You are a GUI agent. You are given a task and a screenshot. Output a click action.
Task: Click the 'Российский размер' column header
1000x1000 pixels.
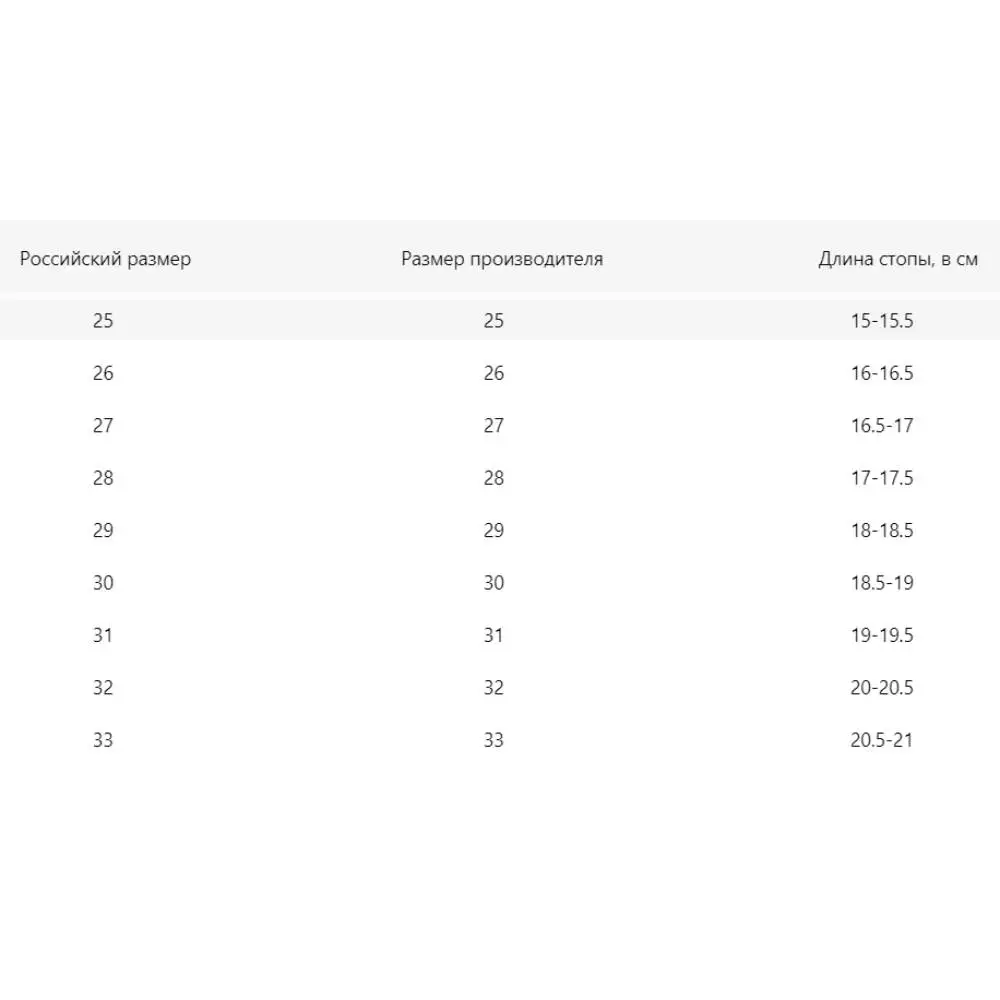105,260
